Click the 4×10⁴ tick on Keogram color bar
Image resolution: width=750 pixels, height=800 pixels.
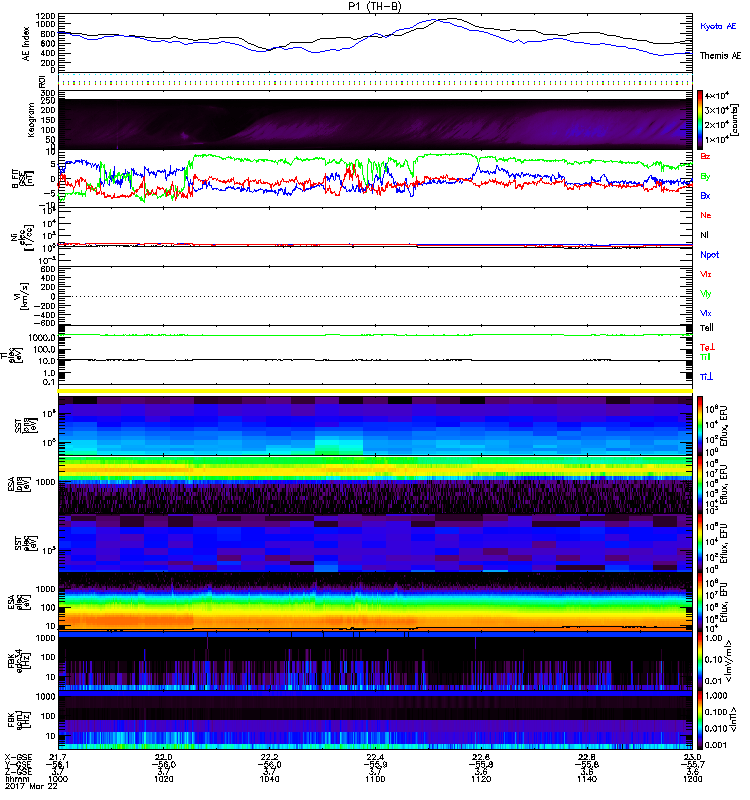(717, 96)
